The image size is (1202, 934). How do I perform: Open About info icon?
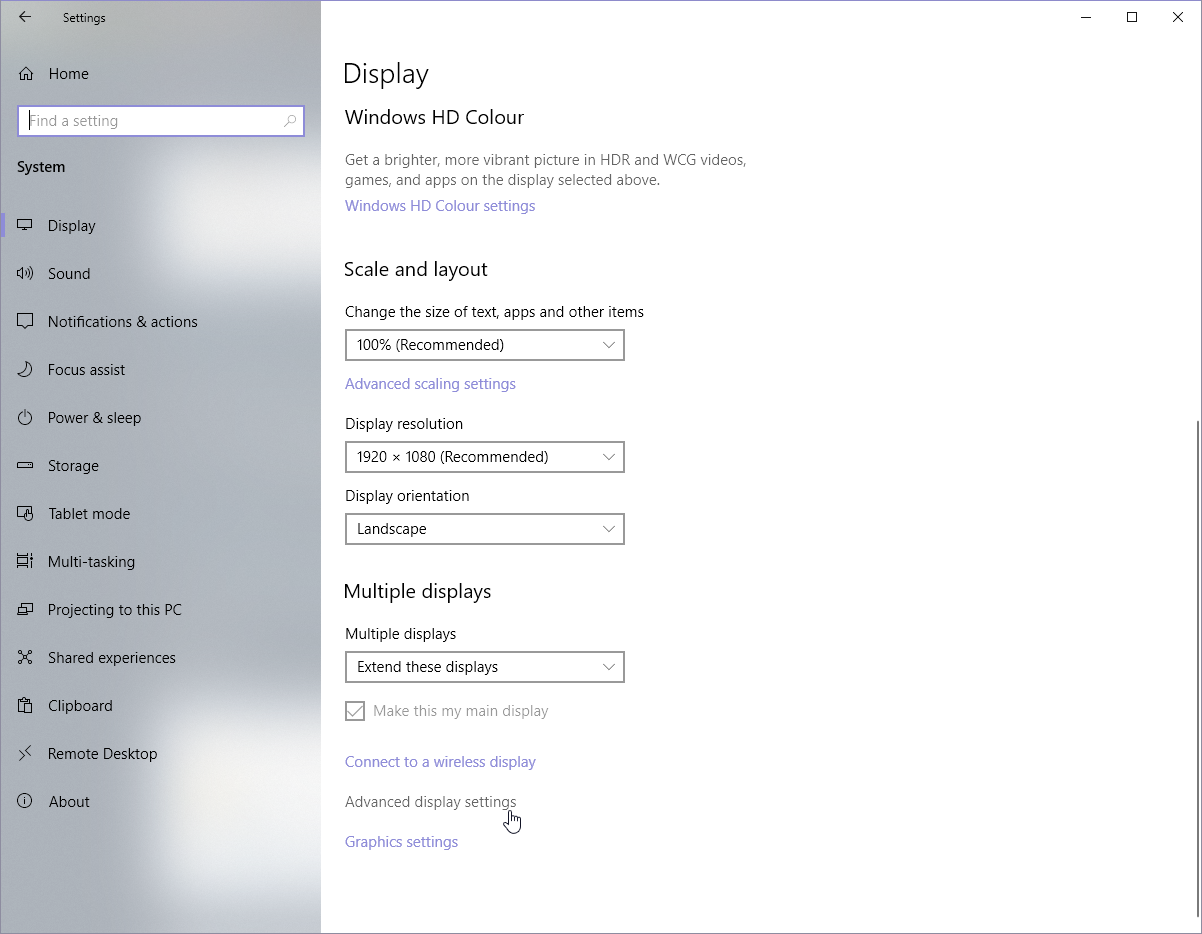pos(26,802)
